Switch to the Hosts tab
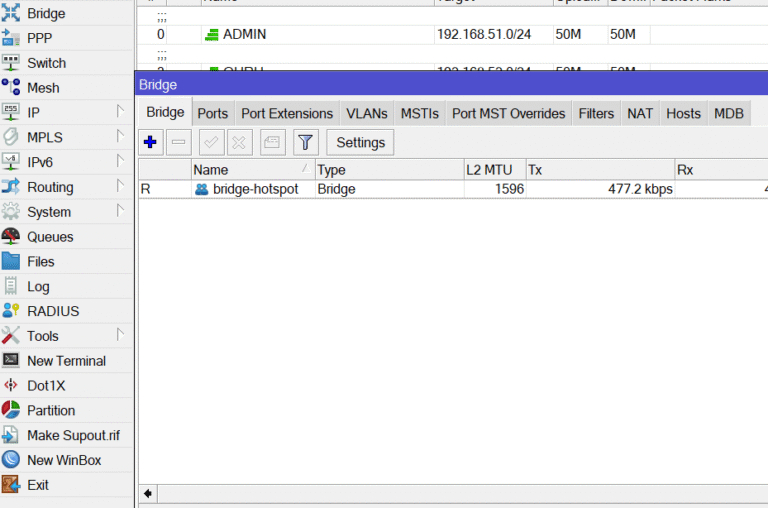 [683, 114]
